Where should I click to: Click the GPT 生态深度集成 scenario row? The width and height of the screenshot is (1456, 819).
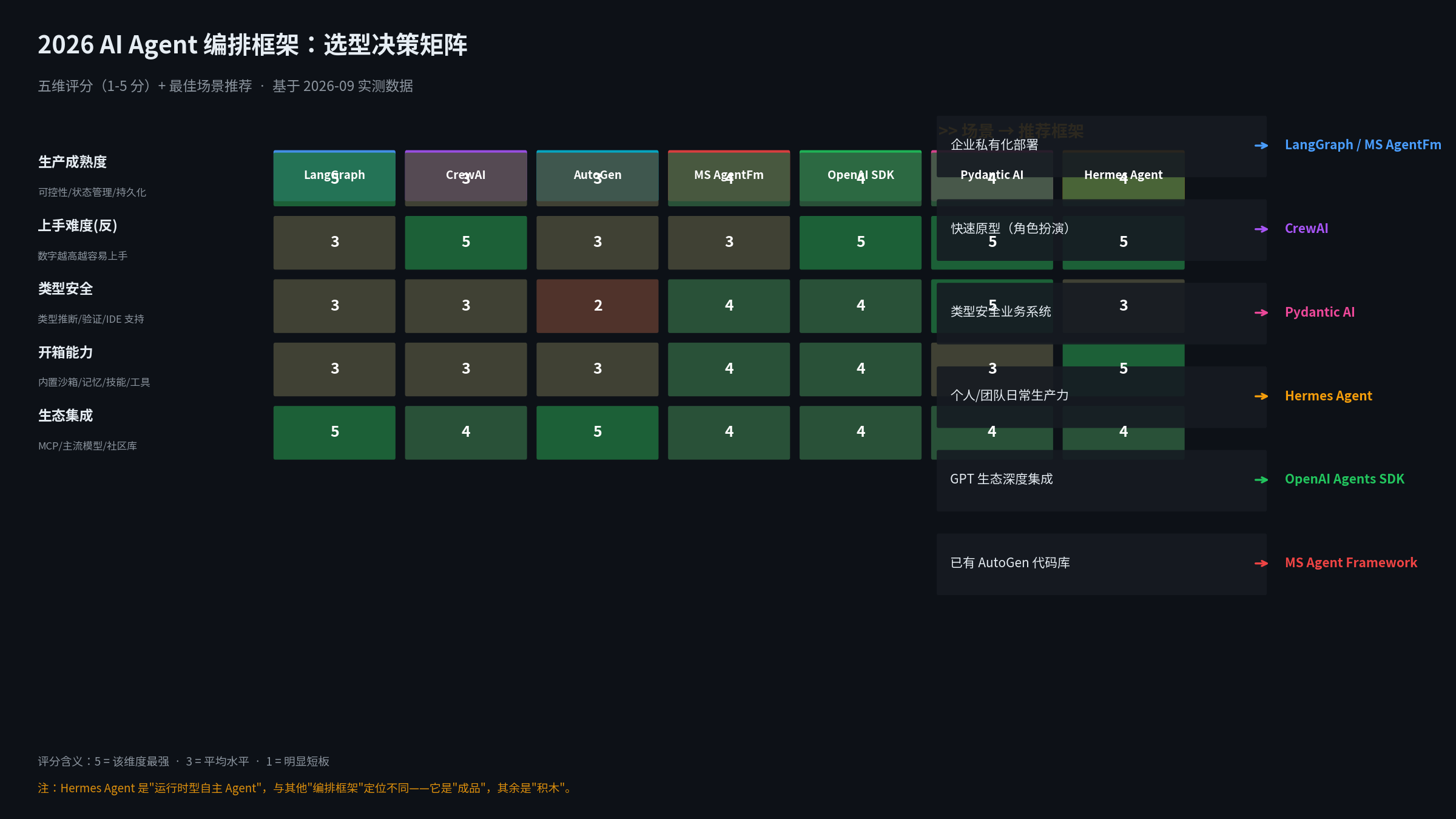click(1102, 480)
